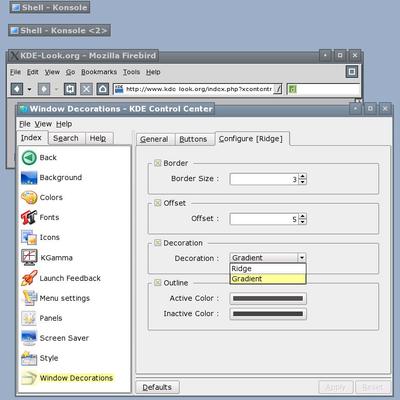Open the Firebird back history dropdown arrow
400x400 pixels.
29,89
